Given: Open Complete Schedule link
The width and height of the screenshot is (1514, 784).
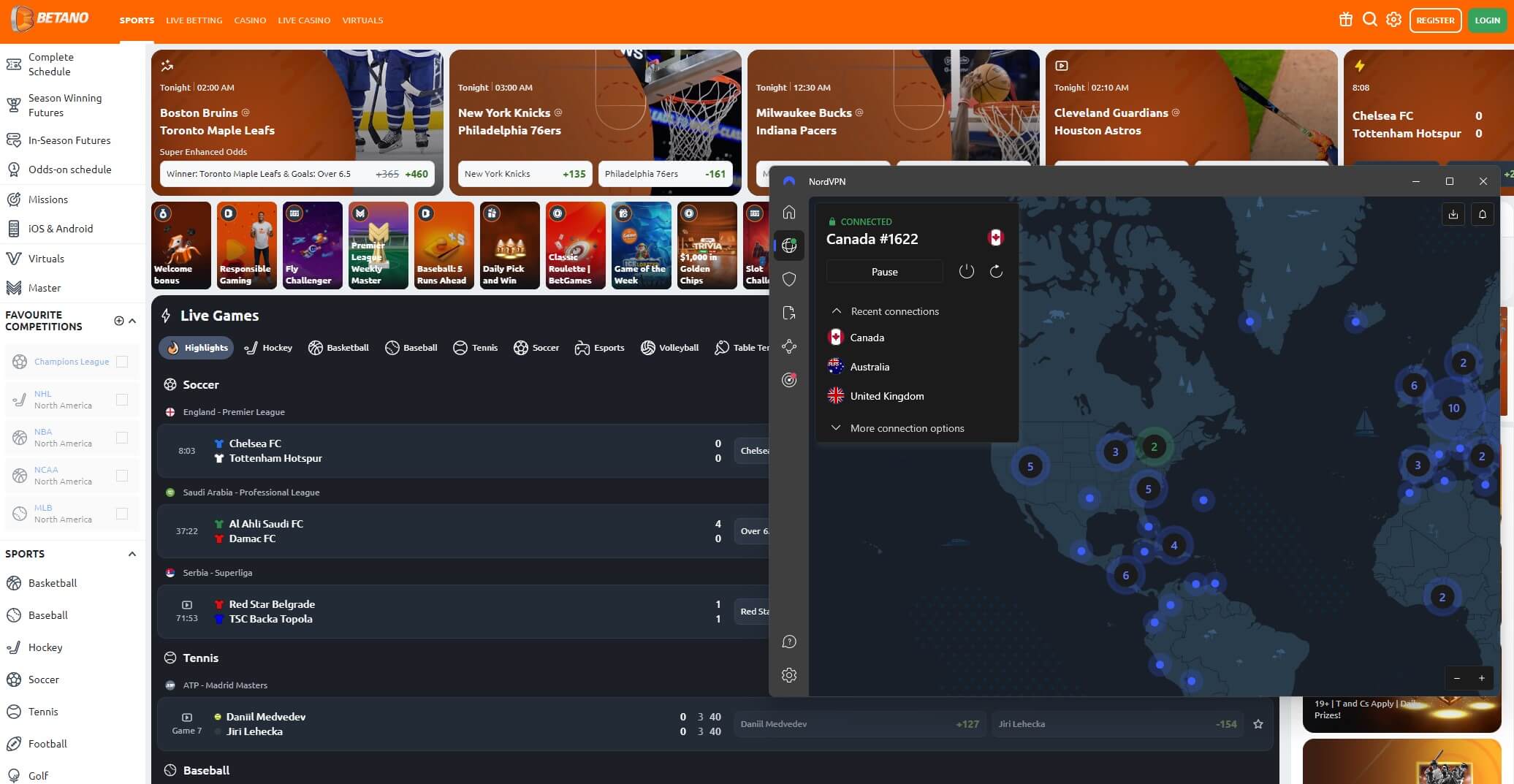Looking at the screenshot, I should (50, 64).
